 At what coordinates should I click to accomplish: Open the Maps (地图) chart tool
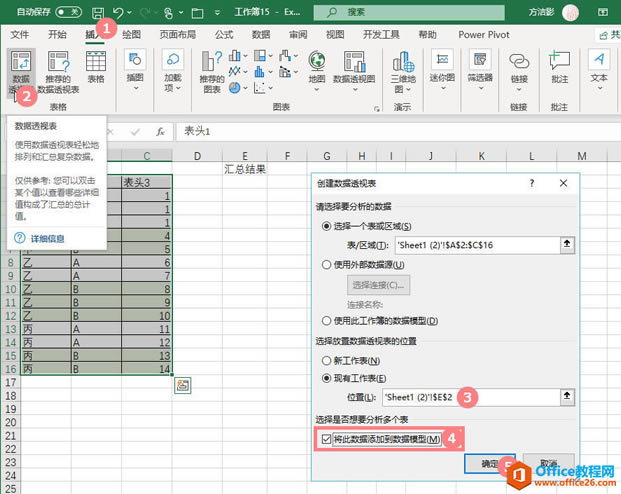pos(317,70)
